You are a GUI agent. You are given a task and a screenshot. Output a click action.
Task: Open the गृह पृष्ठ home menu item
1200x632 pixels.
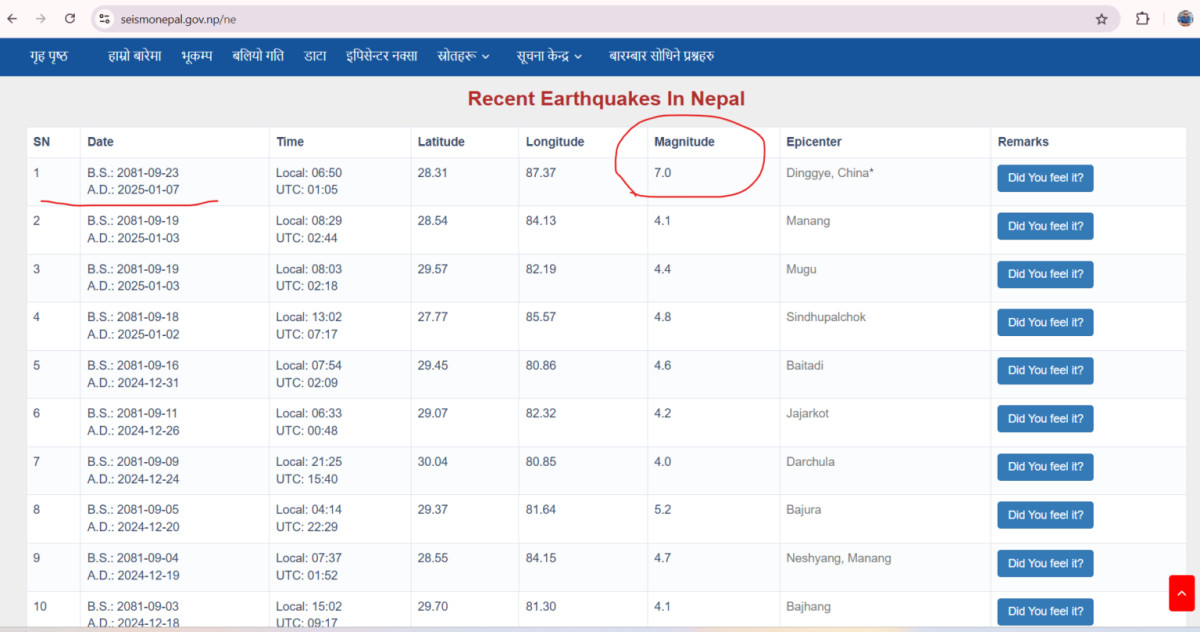(x=49, y=56)
